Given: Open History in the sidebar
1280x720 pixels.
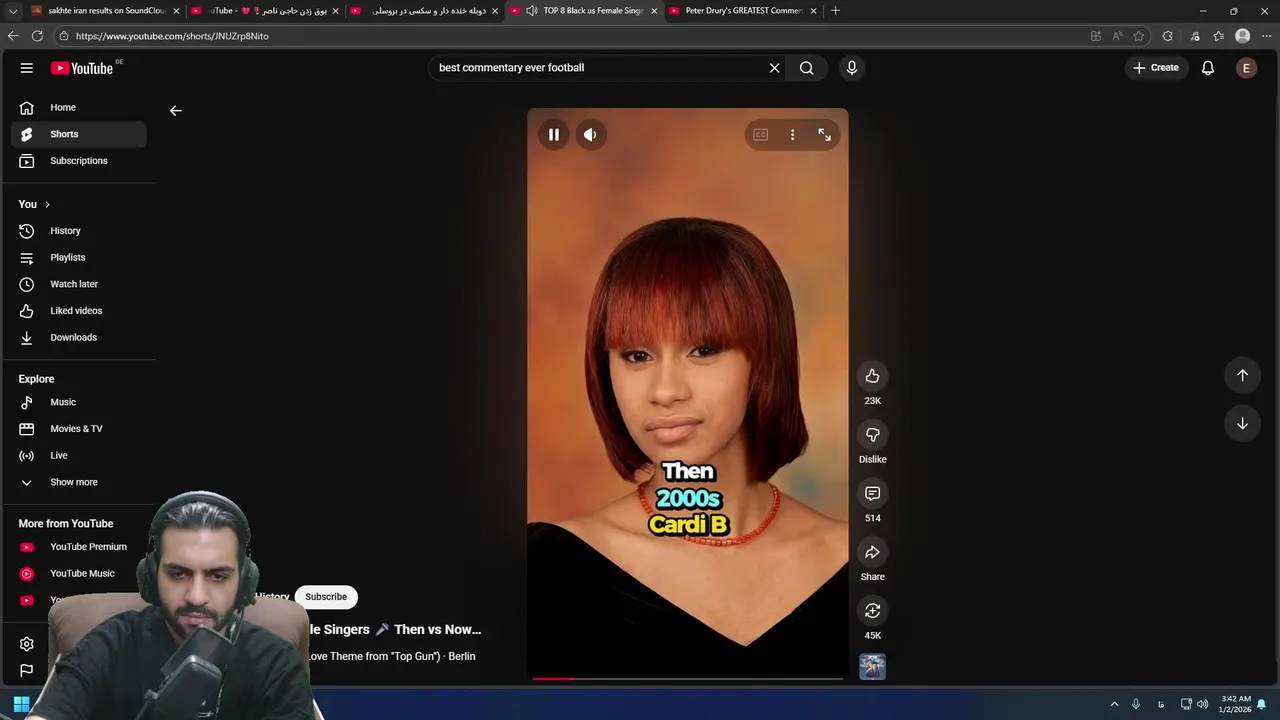Looking at the screenshot, I should [x=79, y=231].
